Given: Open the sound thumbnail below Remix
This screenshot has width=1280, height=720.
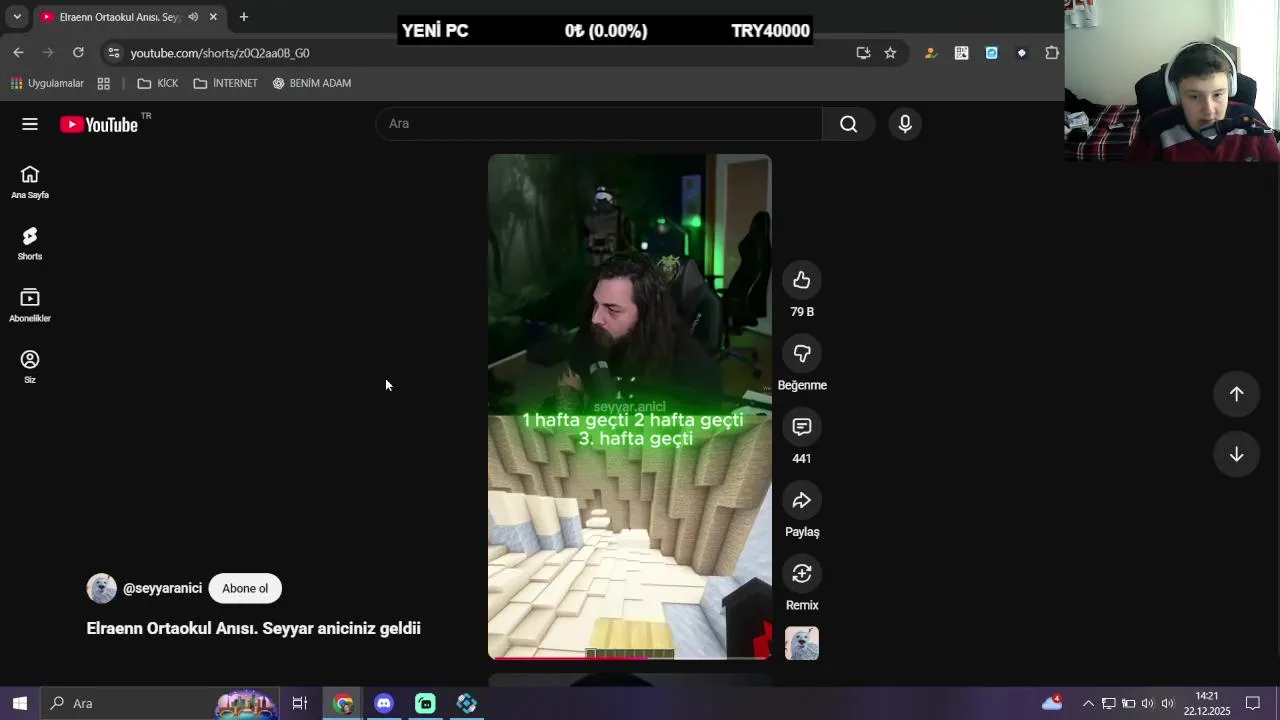Looking at the screenshot, I should (x=802, y=643).
